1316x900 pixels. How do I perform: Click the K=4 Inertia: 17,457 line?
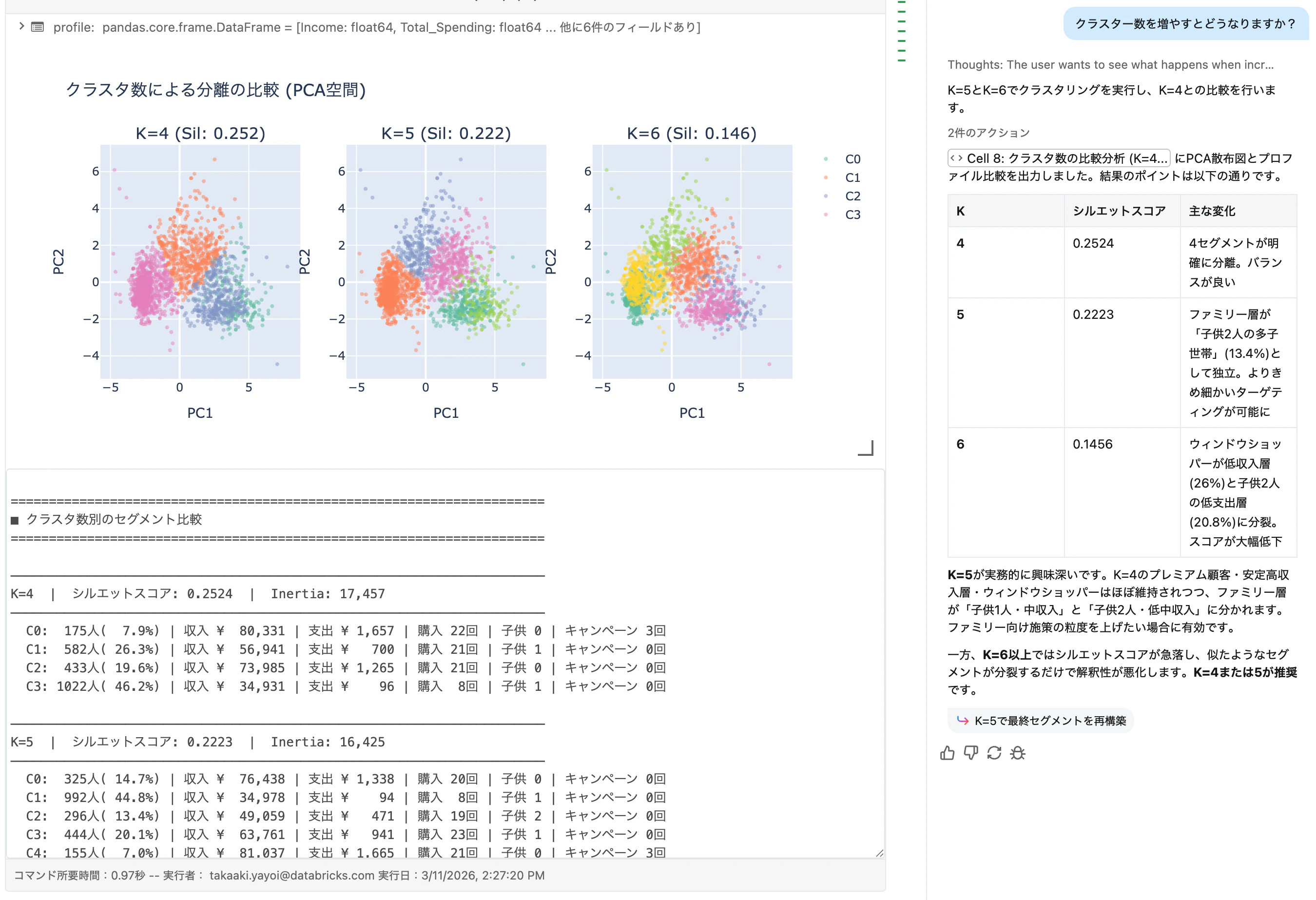pos(197,594)
